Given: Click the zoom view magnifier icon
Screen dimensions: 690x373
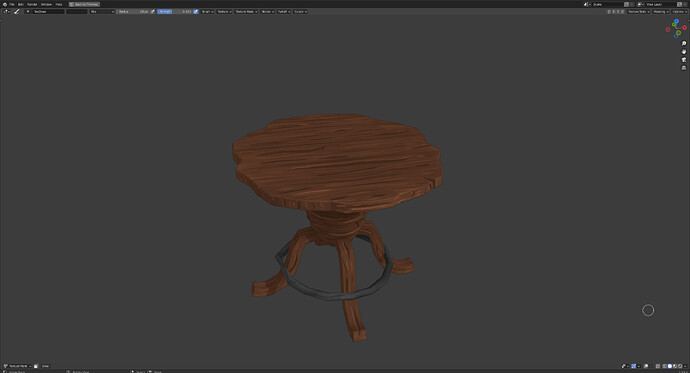Looking at the screenshot, I should point(684,44).
